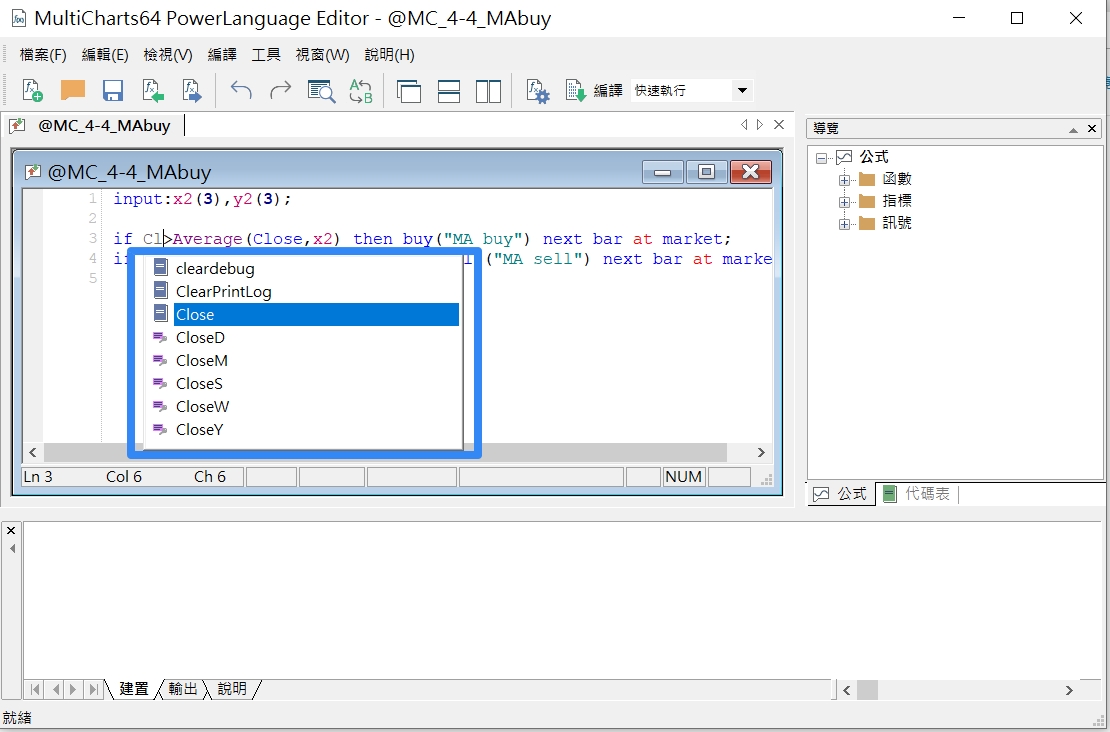Select the 指標 tree item
1110x732 pixels.
[x=897, y=201]
